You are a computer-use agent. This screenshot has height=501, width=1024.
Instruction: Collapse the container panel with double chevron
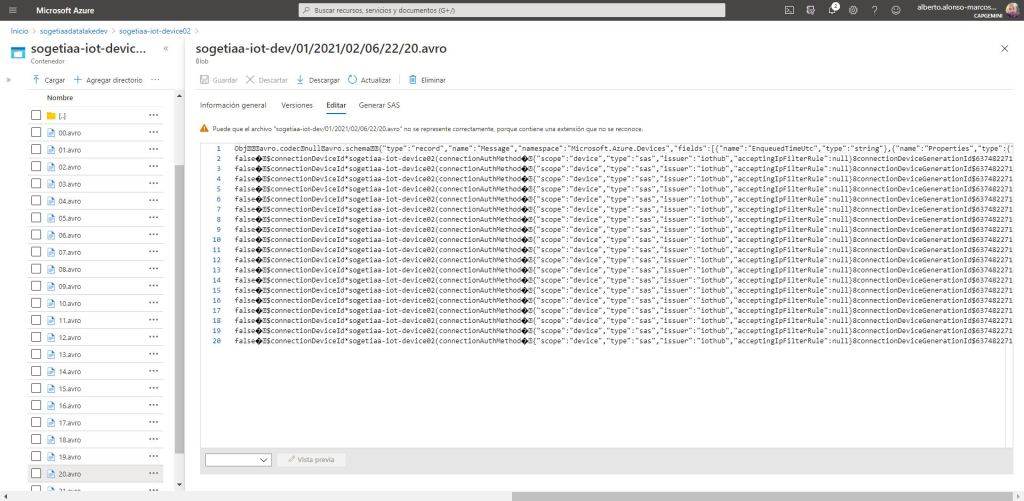(165, 48)
